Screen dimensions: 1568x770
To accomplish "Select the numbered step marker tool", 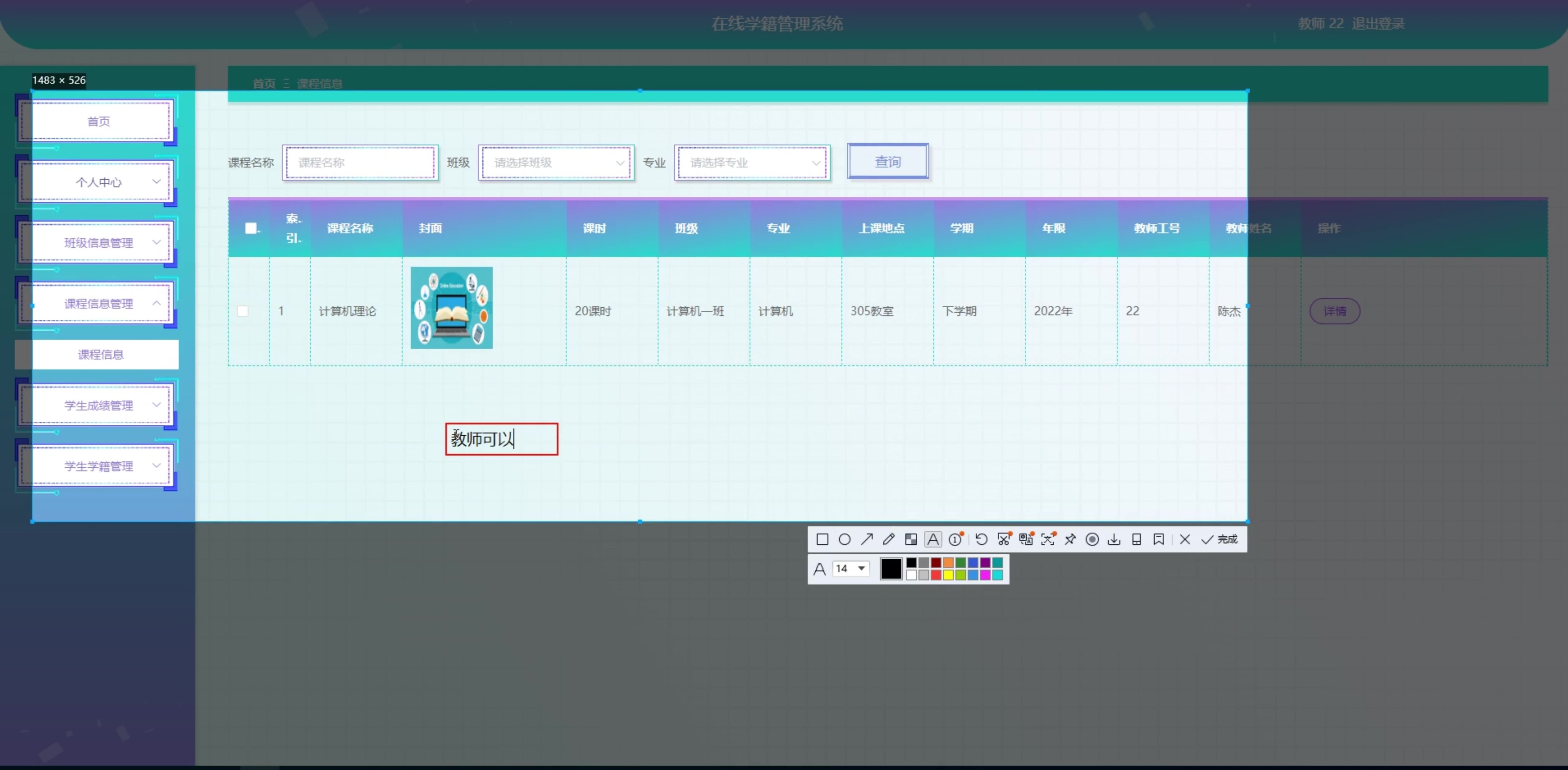I will click(956, 539).
